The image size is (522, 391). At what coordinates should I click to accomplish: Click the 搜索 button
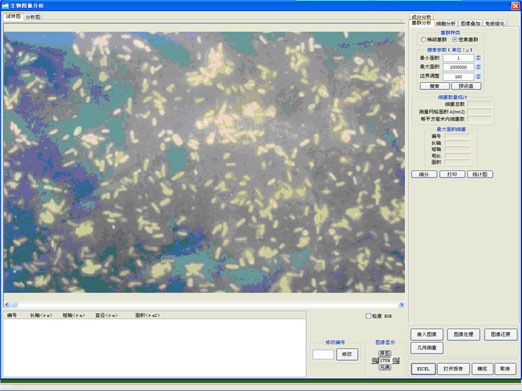pos(434,86)
